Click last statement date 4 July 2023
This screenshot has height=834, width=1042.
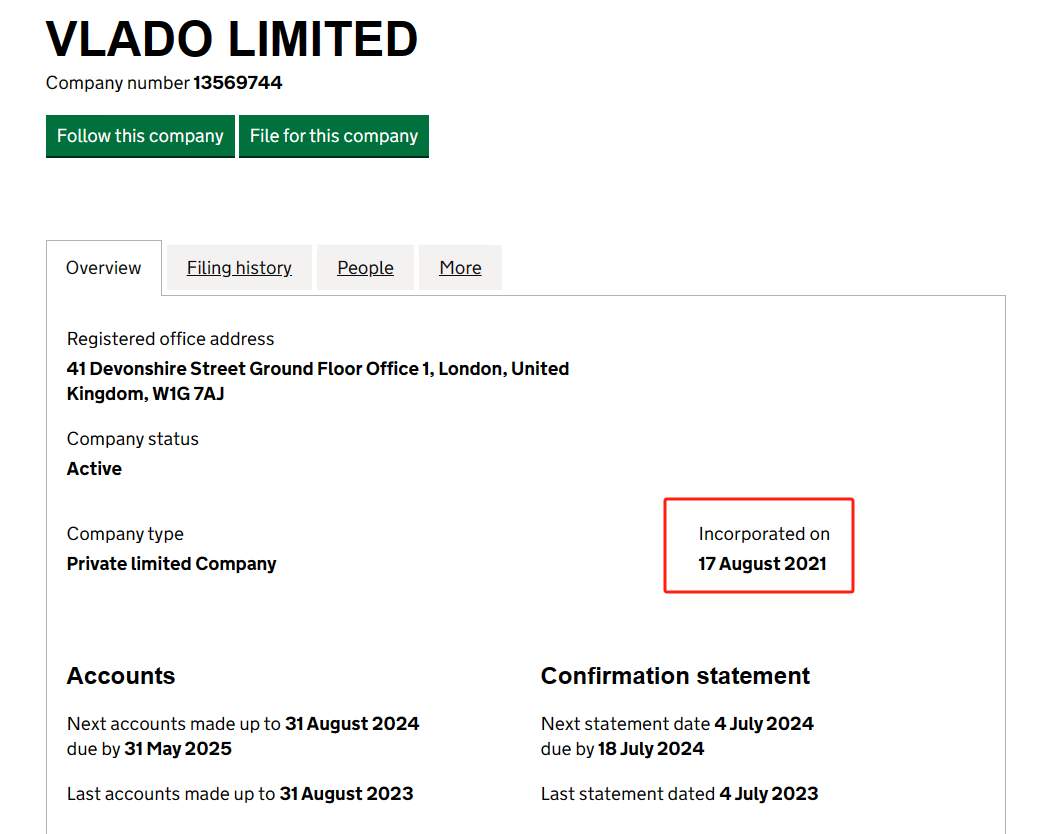(x=768, y=794)
